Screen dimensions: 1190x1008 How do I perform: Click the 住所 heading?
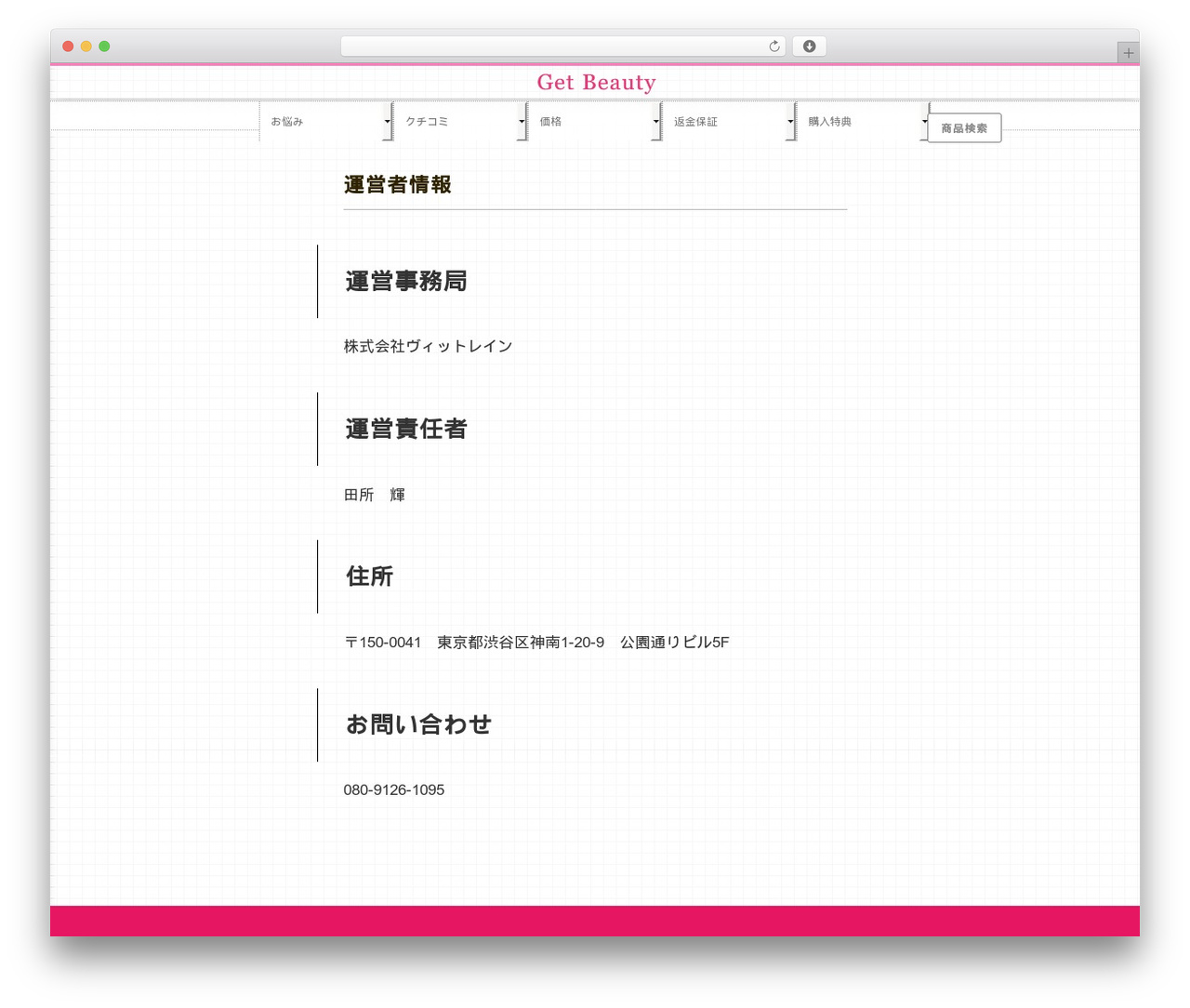[369, 577]
